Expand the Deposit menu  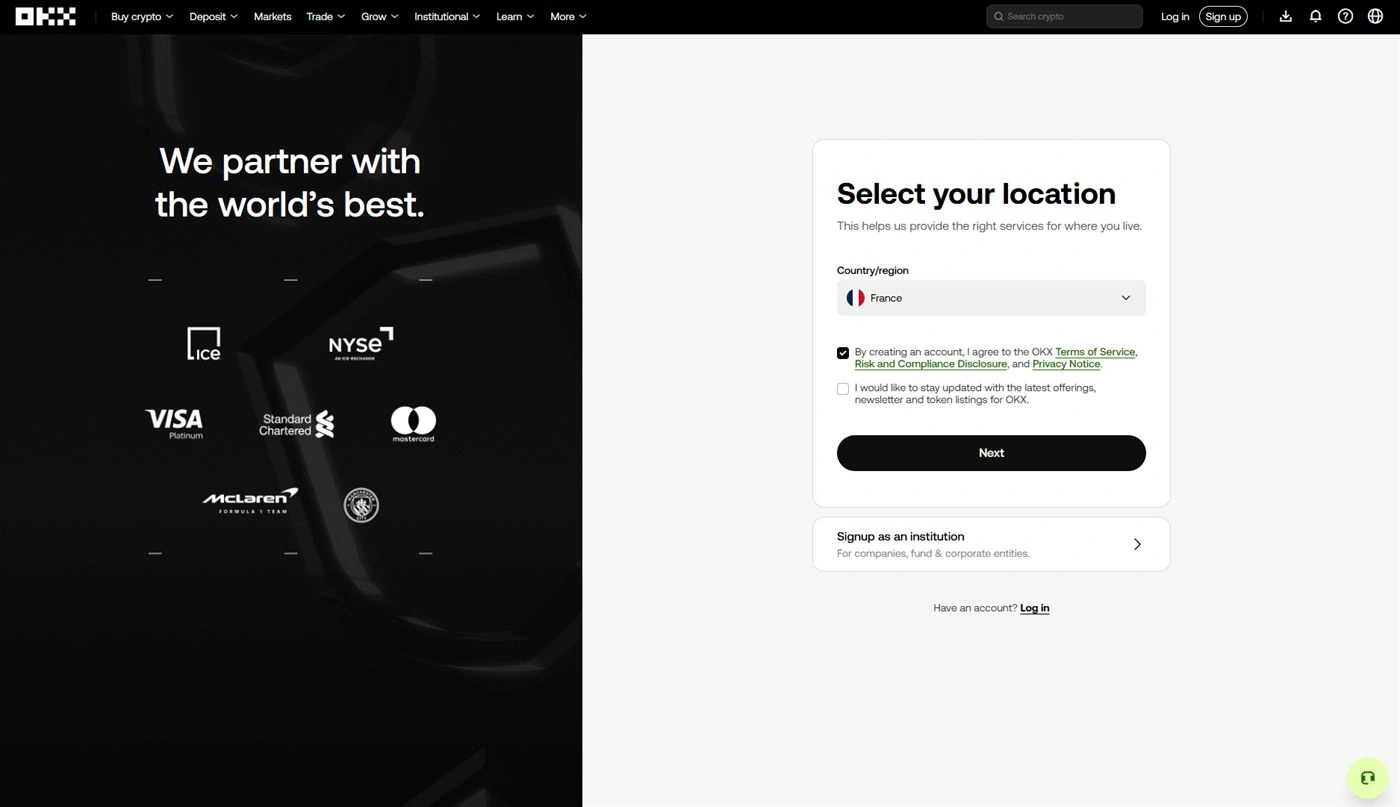(x=214, y=16)
